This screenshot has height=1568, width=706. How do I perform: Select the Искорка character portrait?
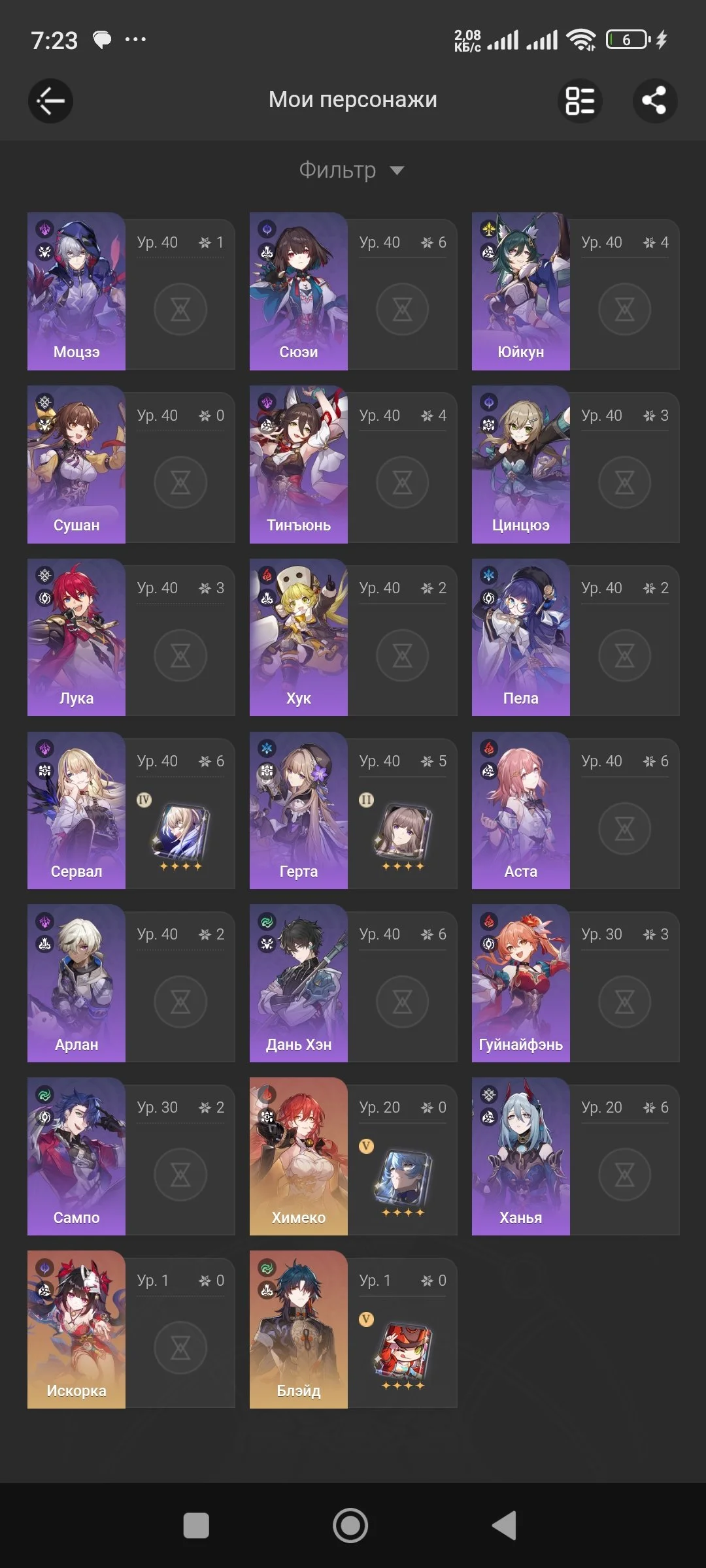coord(76,1330)
